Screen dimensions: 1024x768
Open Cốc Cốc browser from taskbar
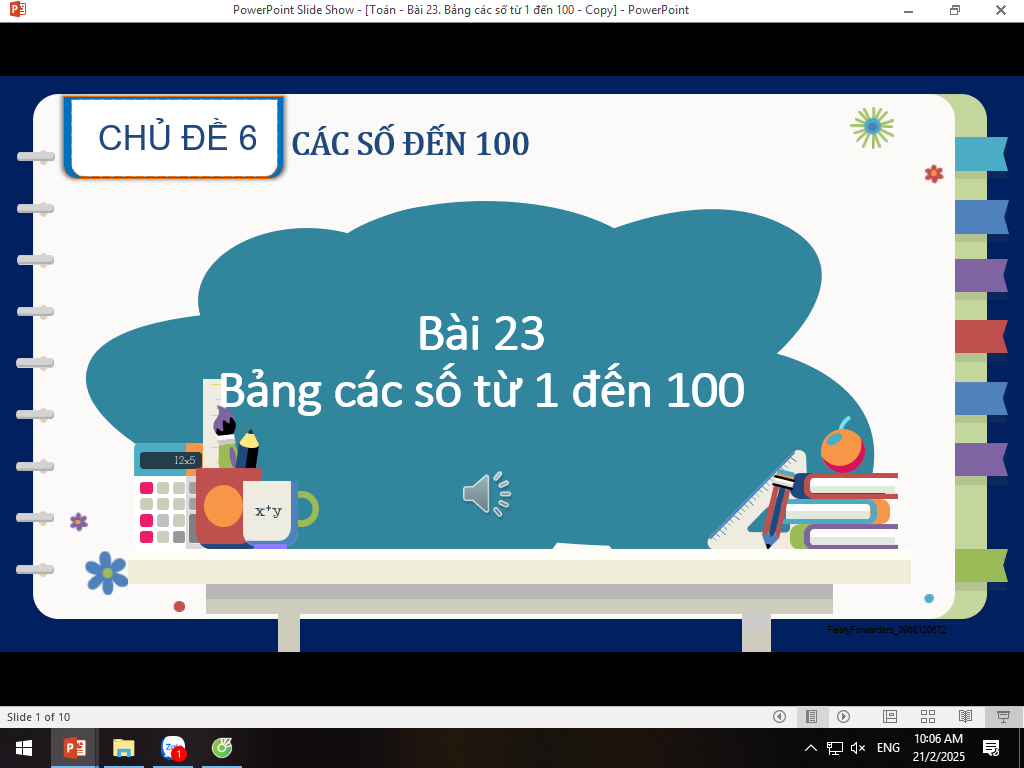(223, 748)
